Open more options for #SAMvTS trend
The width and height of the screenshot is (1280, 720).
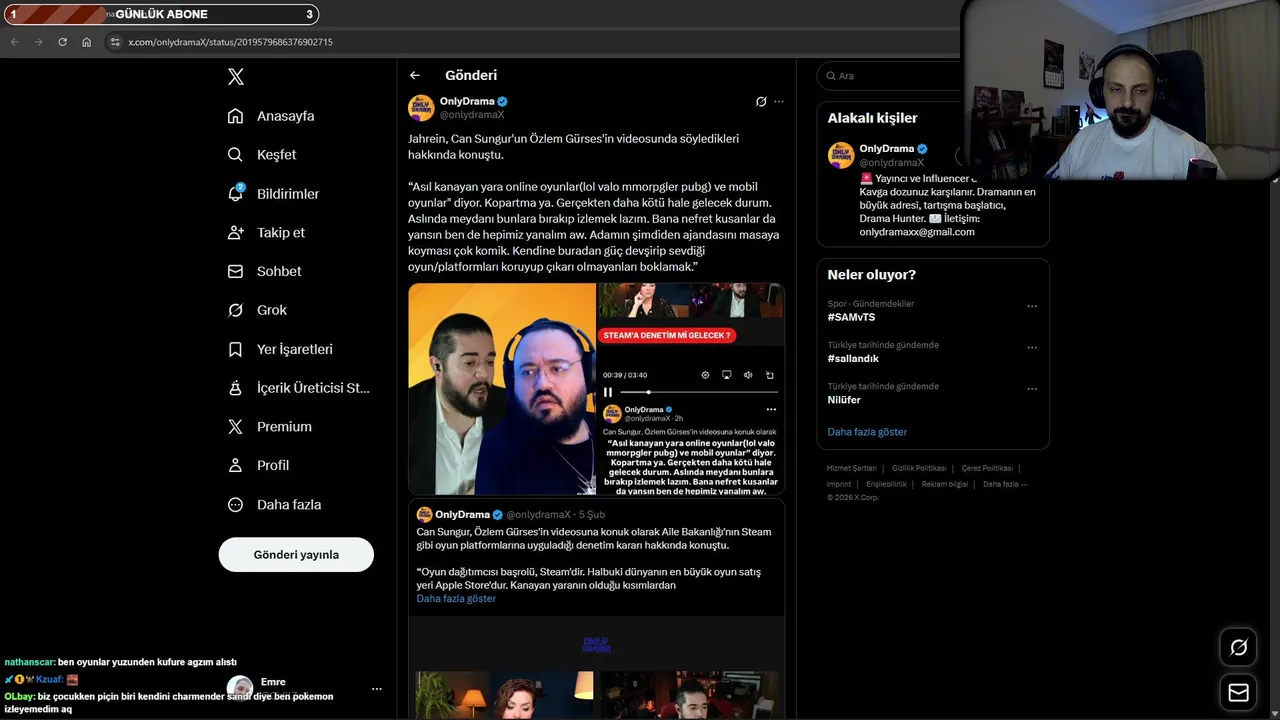click(1032, 306)
